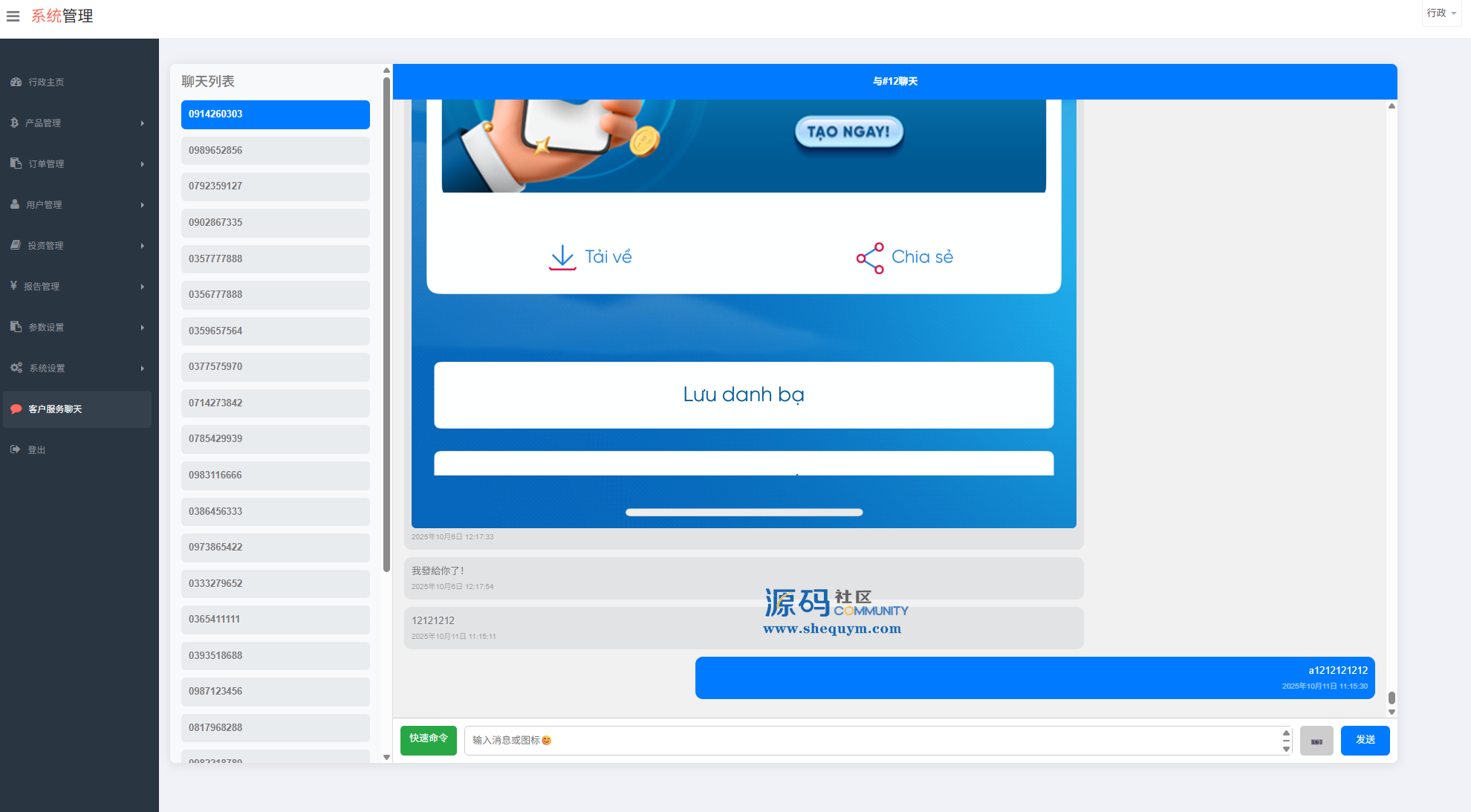Screen dimensions: 1471x812
Task: Click the 系统设置 gears icon
Action: point(16,368)
